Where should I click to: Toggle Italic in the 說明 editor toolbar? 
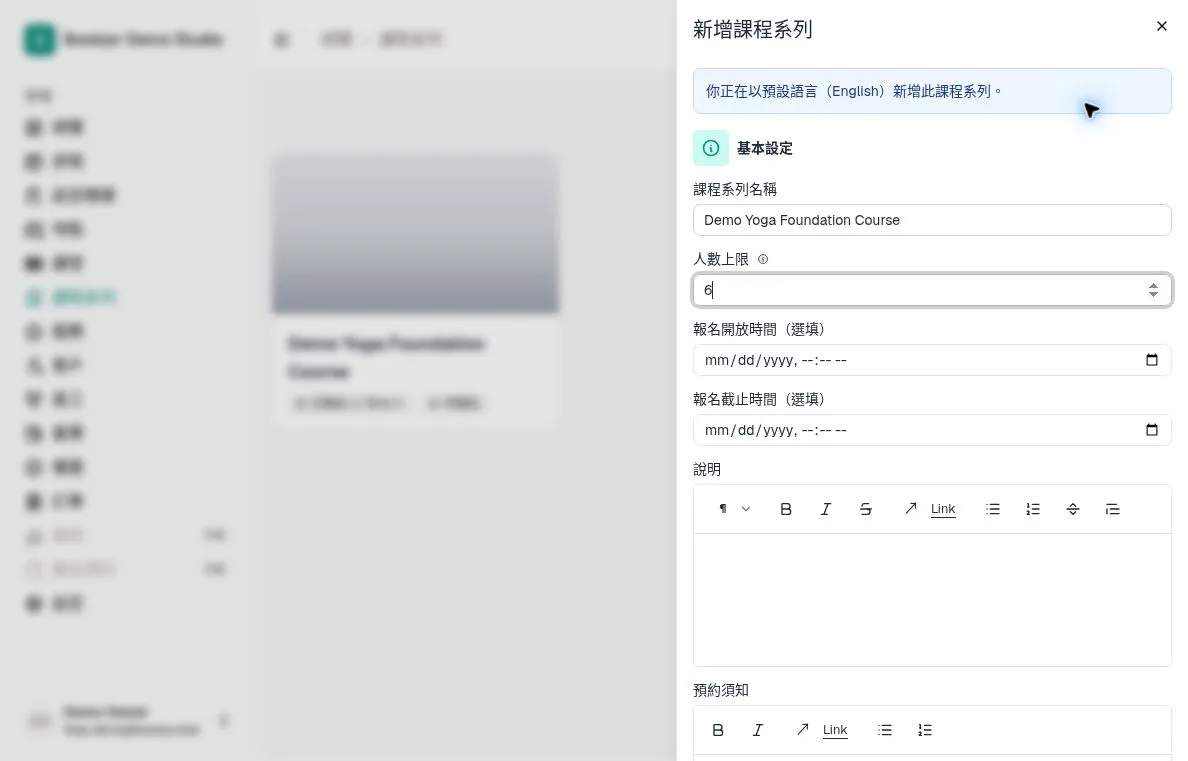[826, 509]
